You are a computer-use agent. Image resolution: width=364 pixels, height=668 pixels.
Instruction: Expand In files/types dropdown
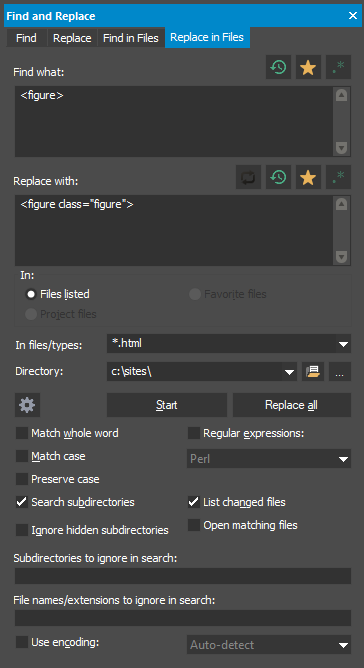point(344,344)
